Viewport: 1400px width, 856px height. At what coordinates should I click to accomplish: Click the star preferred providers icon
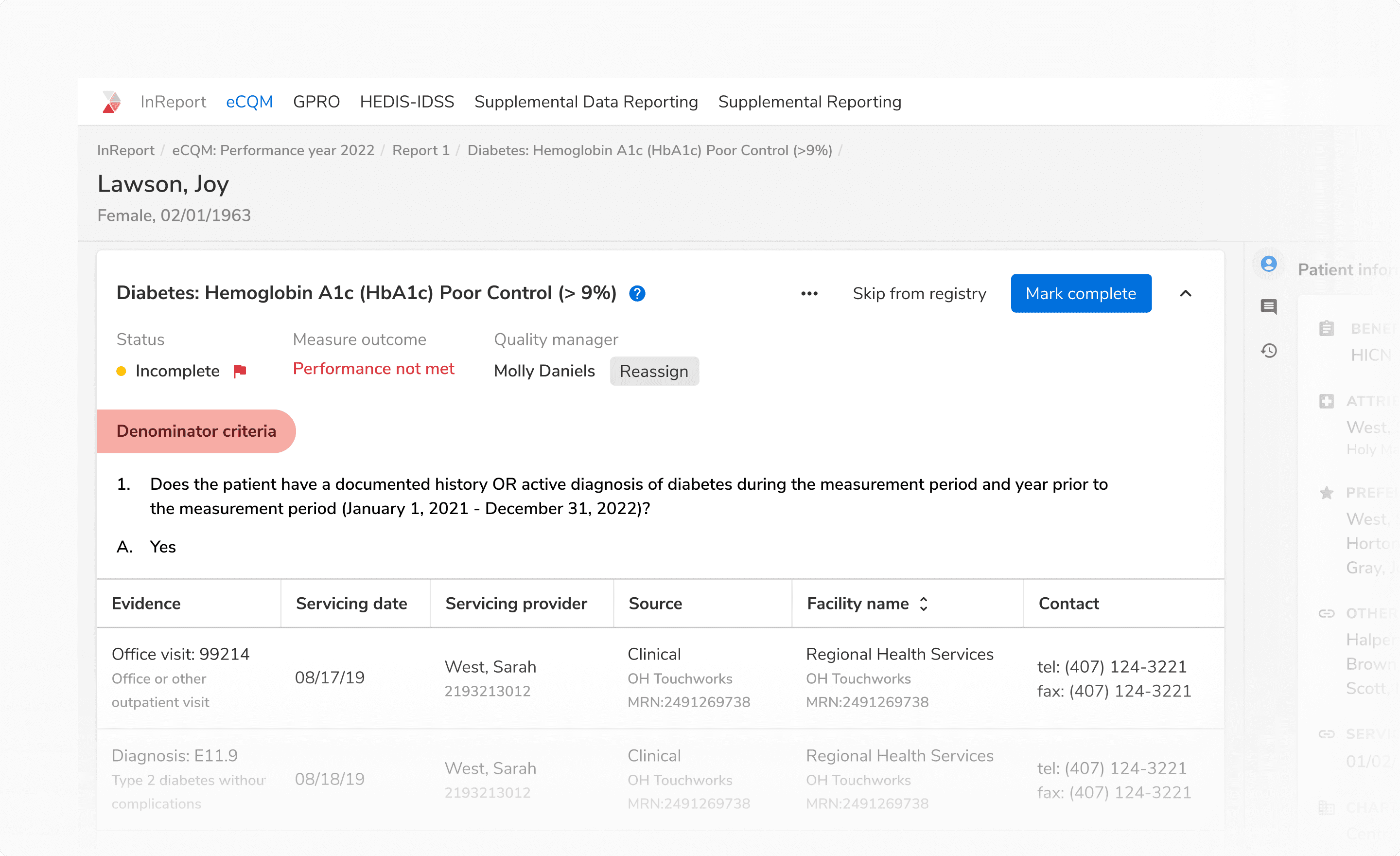(x=1326, y=492)
